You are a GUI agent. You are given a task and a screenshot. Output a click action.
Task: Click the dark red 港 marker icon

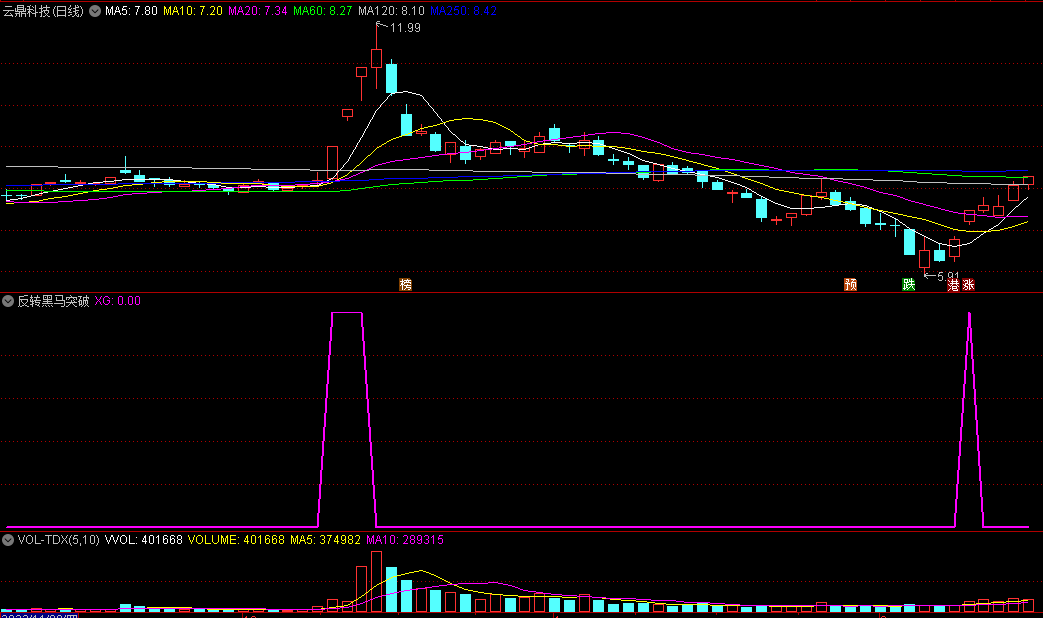(953, 285)
